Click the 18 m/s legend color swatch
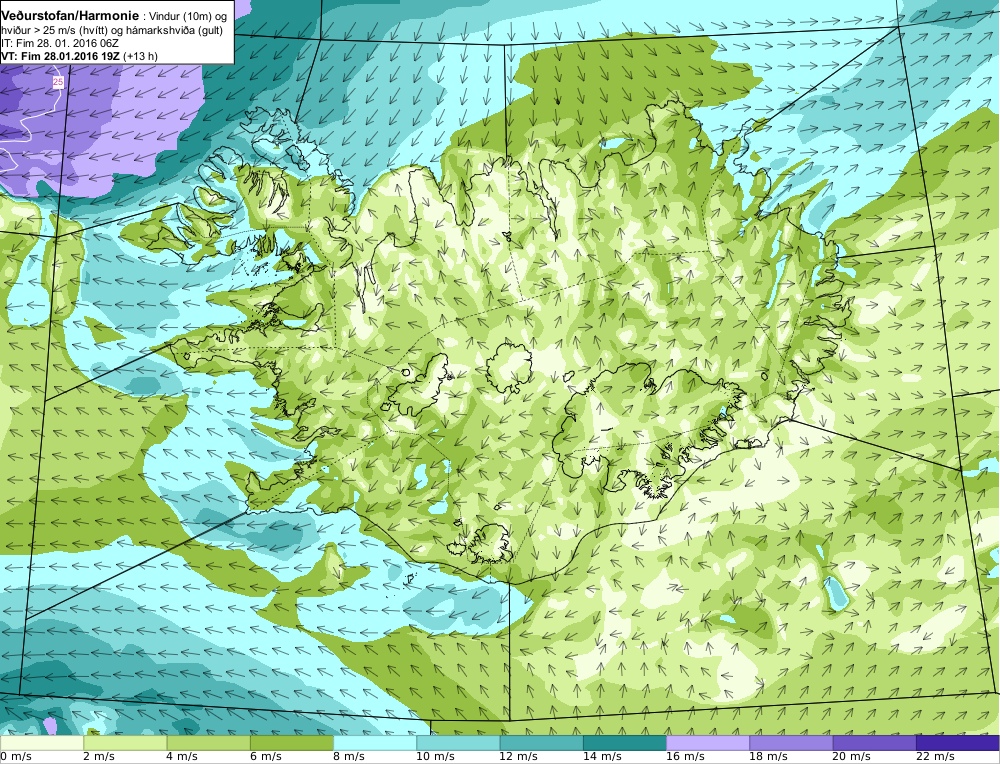Viewport: 1000px width, 764px height. (x=791, y=743)
